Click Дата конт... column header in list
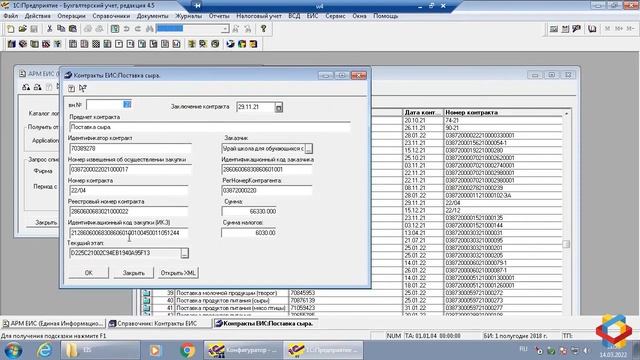This screenshot has height=360, width=640. (423, 112)
